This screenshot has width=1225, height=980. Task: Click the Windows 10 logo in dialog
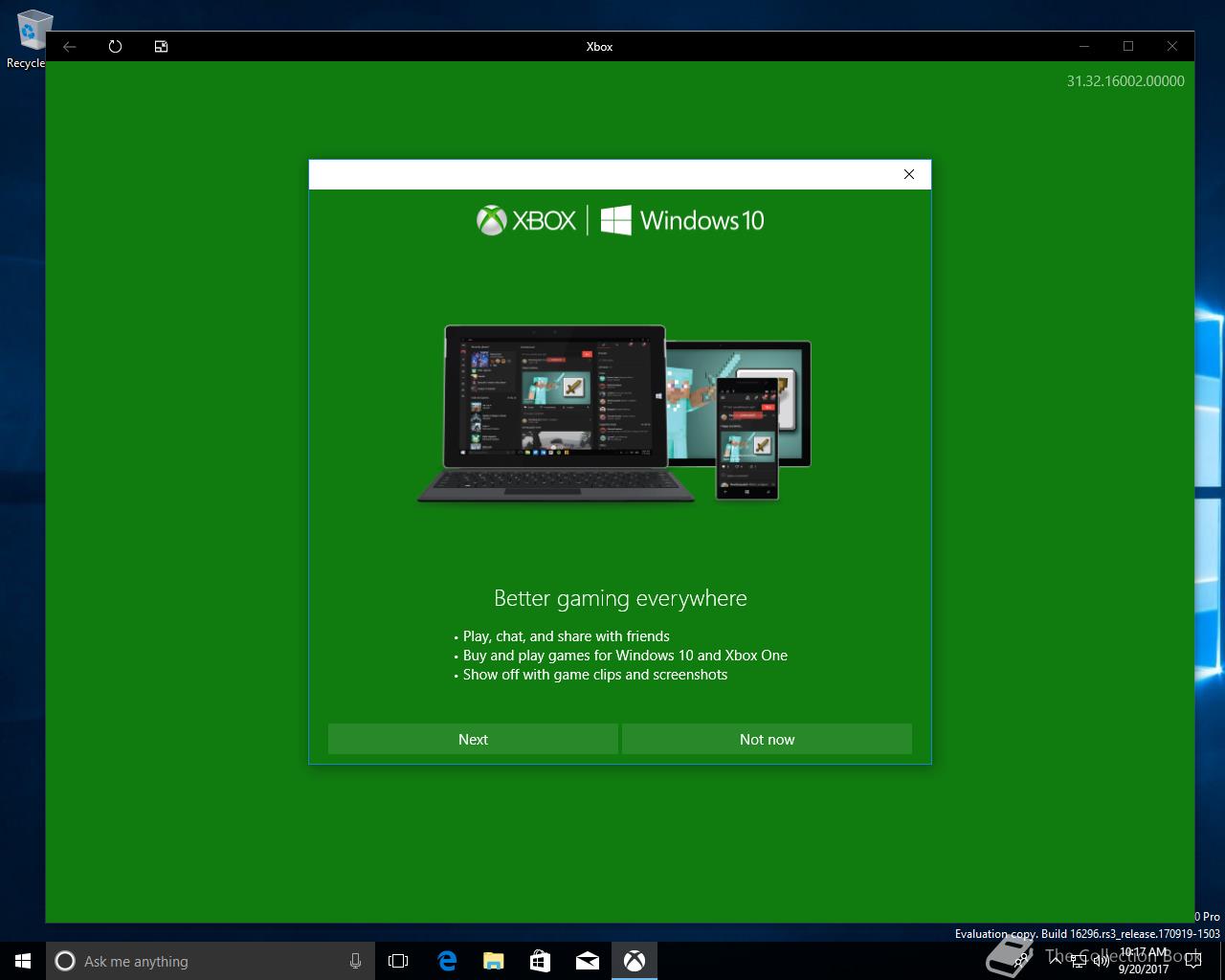[682, 220]
